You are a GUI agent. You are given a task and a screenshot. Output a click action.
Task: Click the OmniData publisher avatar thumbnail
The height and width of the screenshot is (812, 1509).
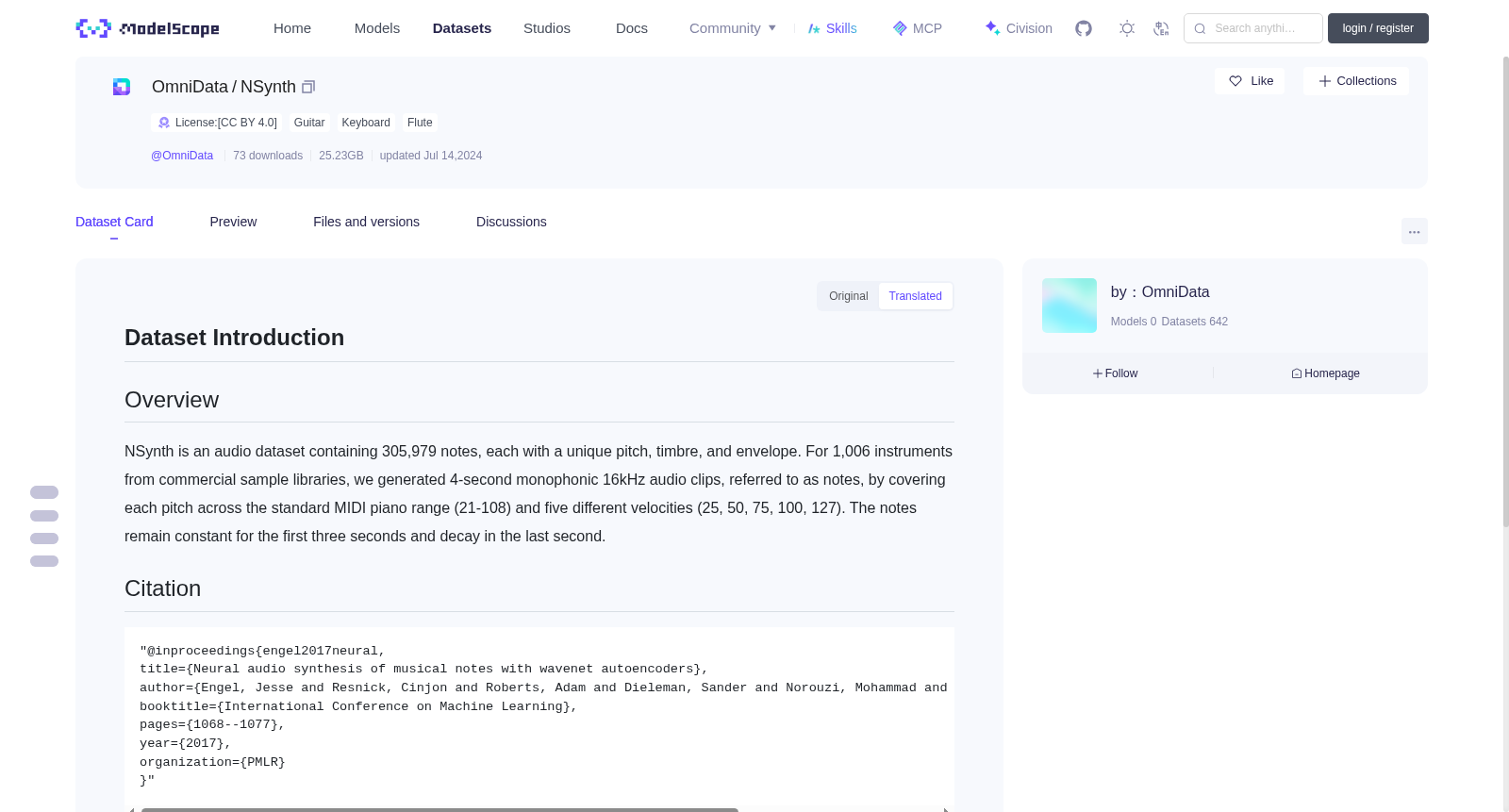coord(1070,306)
